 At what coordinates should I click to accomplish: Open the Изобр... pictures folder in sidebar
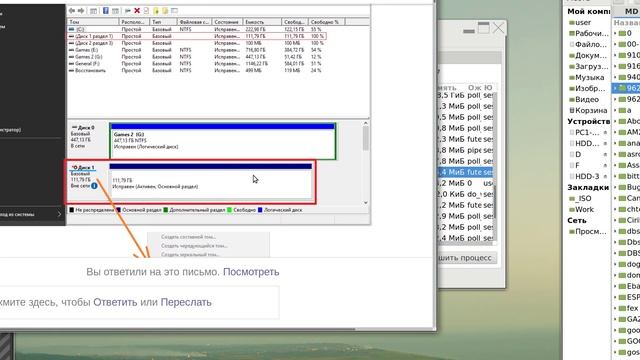[x=588, y=89]
